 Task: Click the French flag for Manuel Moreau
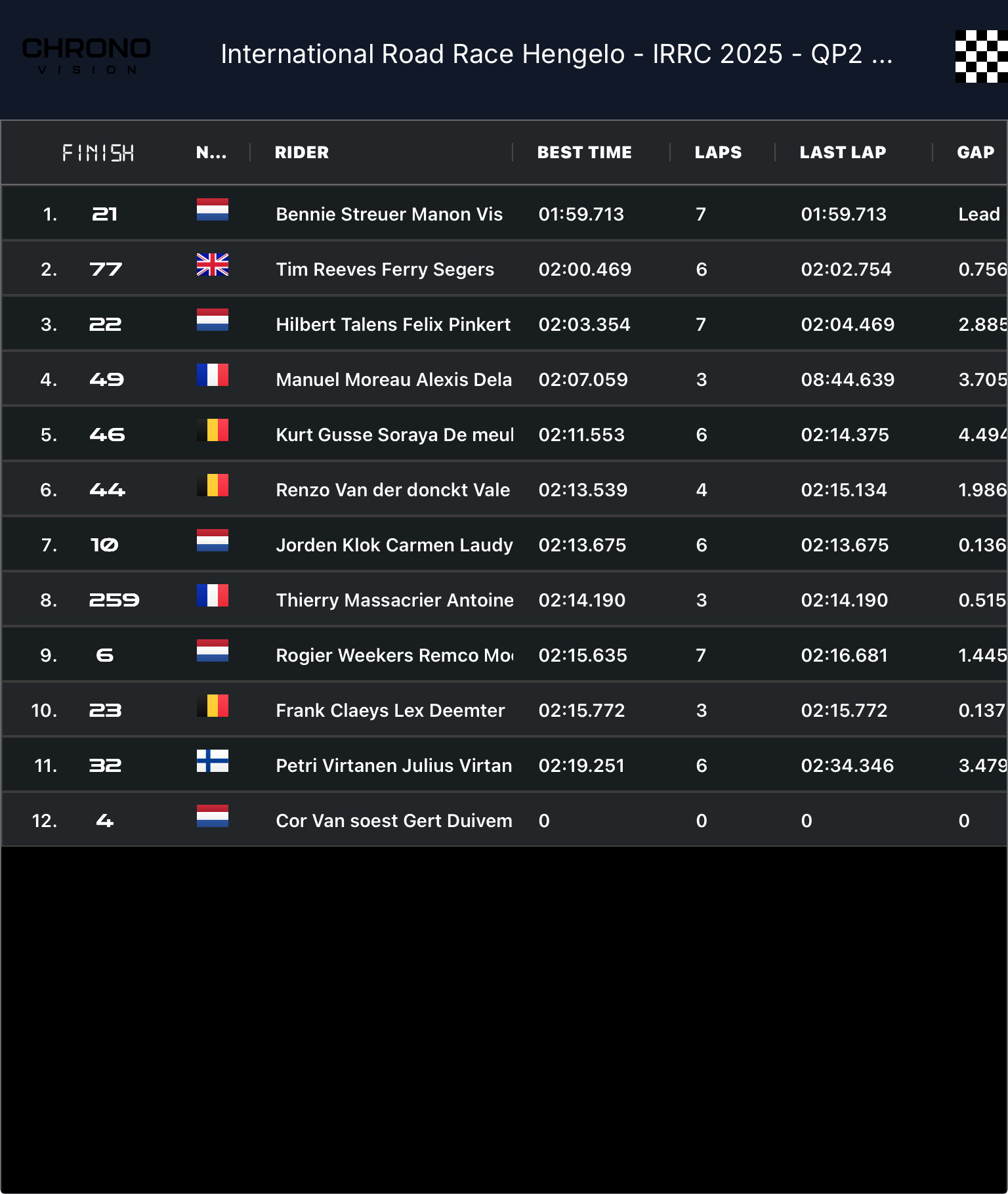coord(213,375)
